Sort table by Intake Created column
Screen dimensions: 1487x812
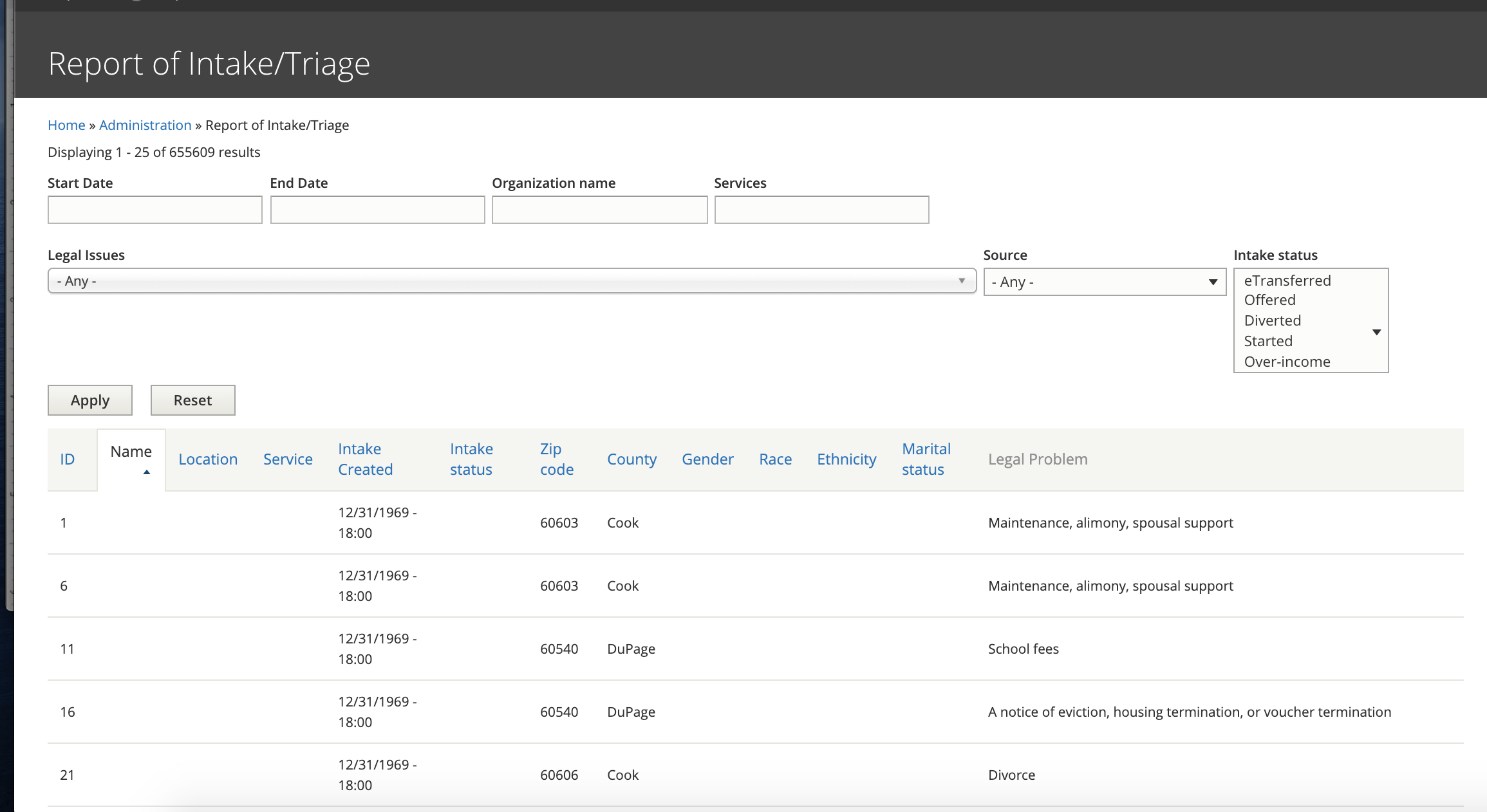coord(366,459)
